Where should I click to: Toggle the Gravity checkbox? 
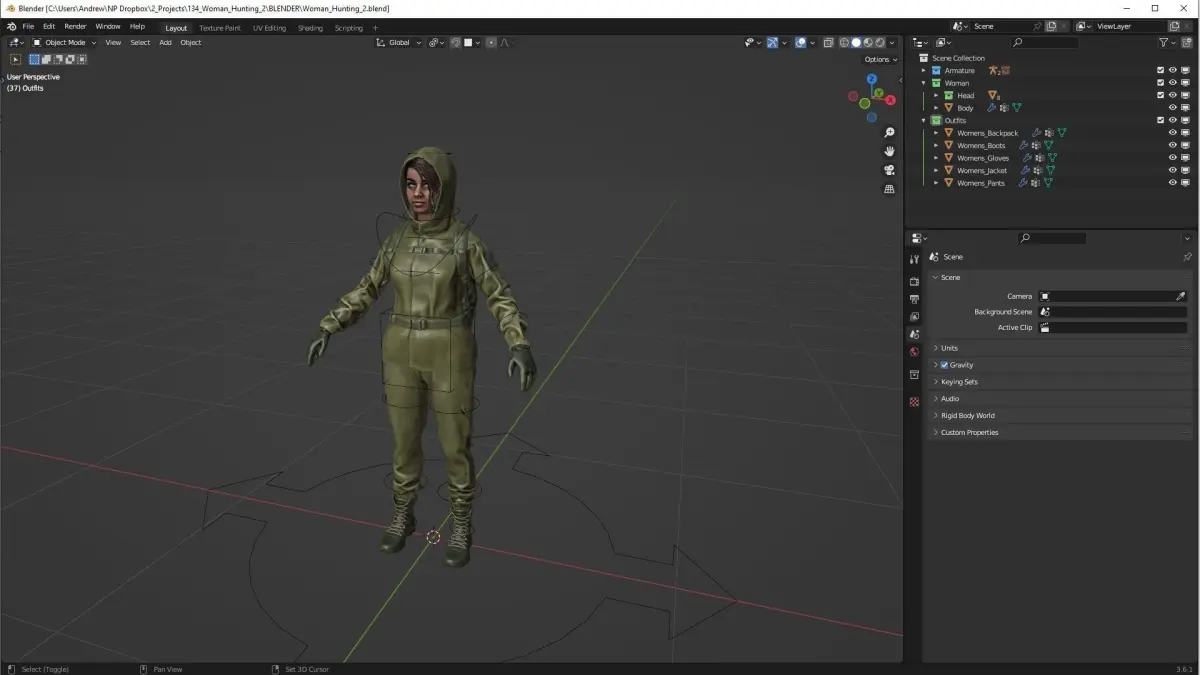coord(944,365)
